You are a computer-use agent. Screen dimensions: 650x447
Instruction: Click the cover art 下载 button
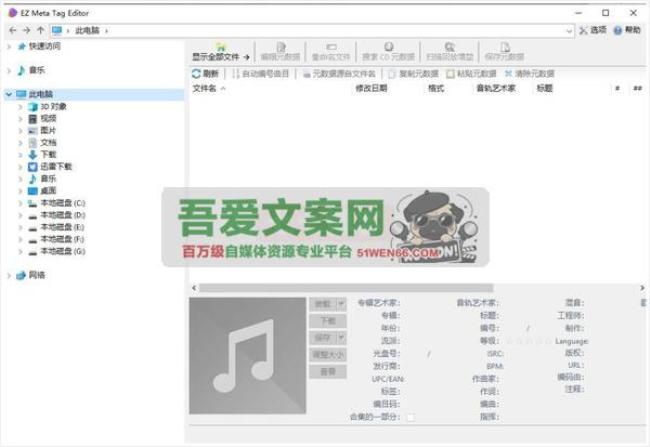pyautogui.click(x=327, y=321)
